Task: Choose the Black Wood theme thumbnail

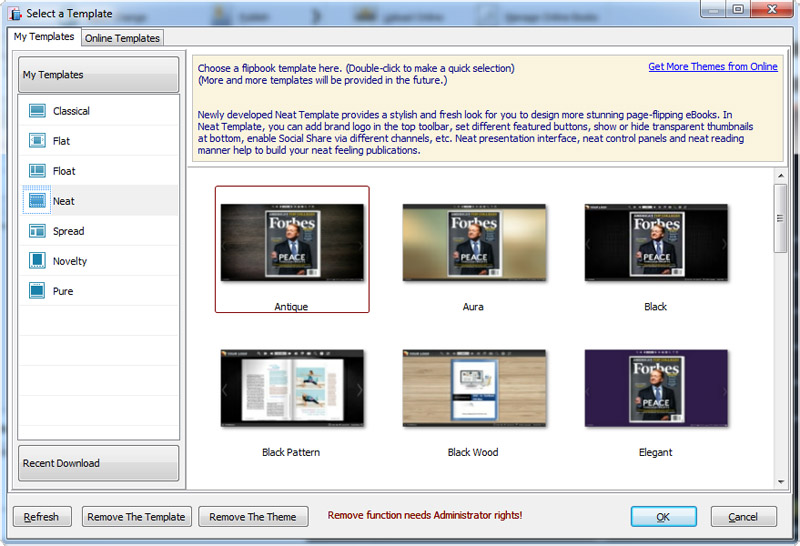Action: [x=473, y=388]
